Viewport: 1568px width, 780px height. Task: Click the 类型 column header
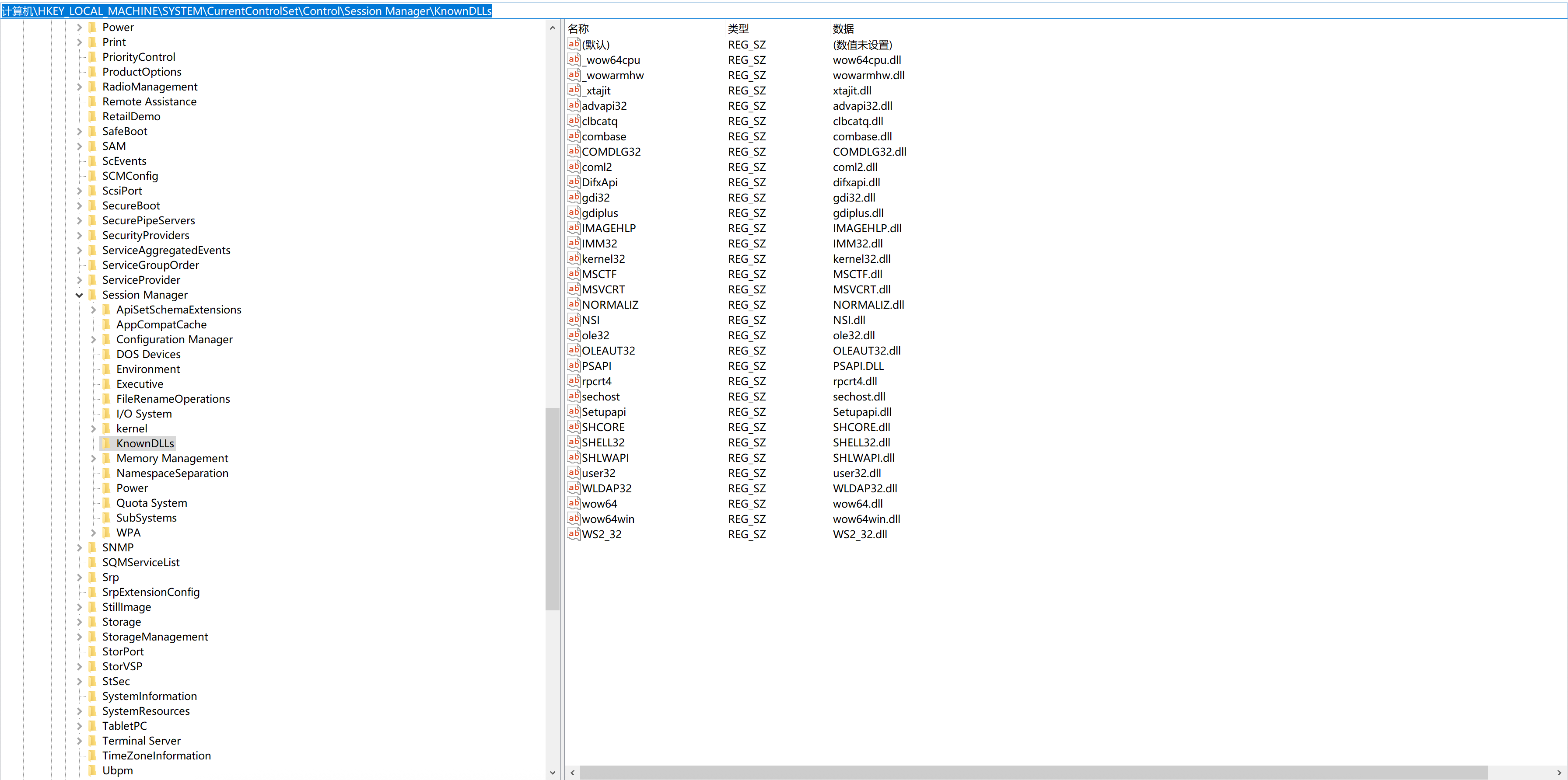pos(738,28)
